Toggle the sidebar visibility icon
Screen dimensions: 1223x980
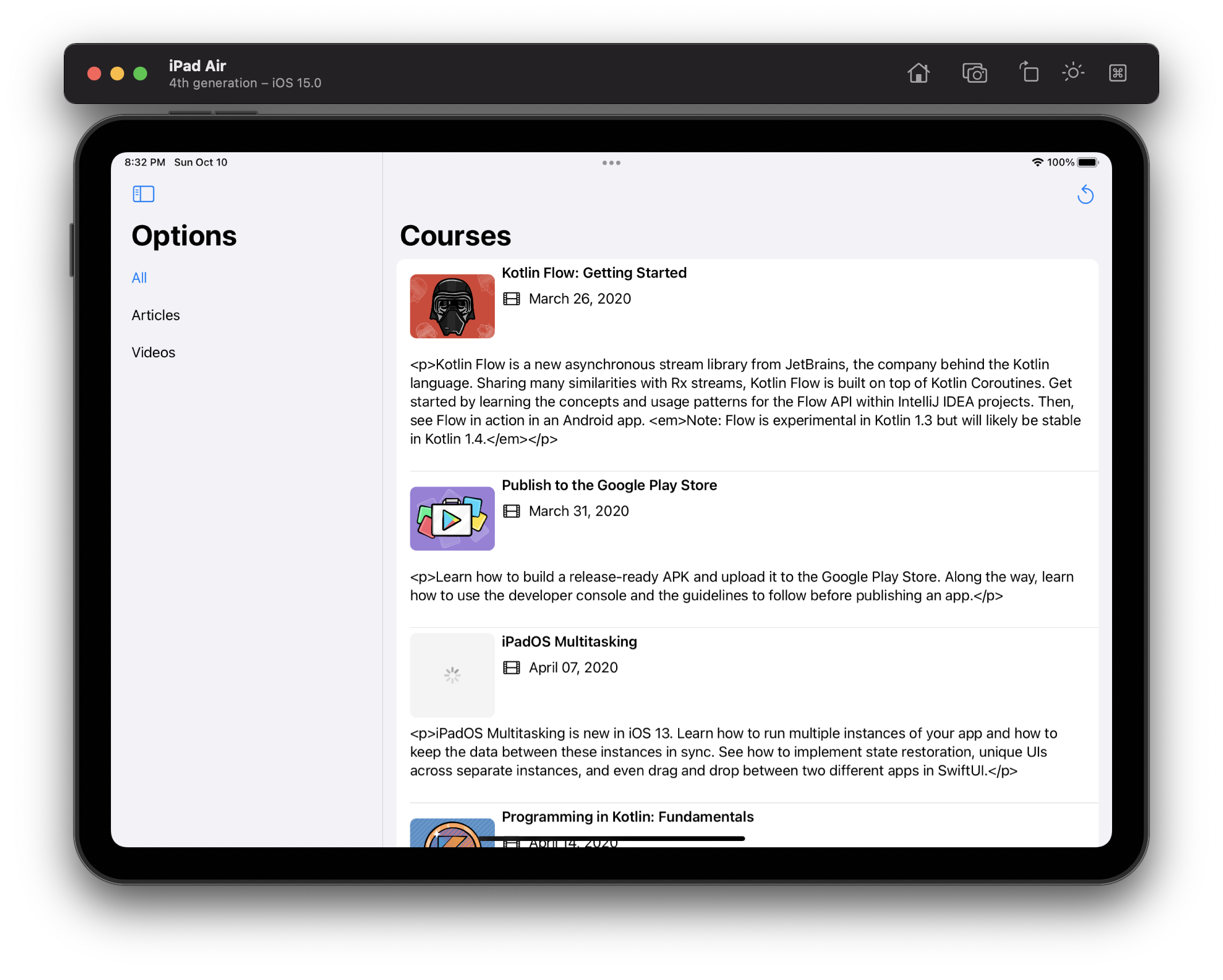(143, 194)
